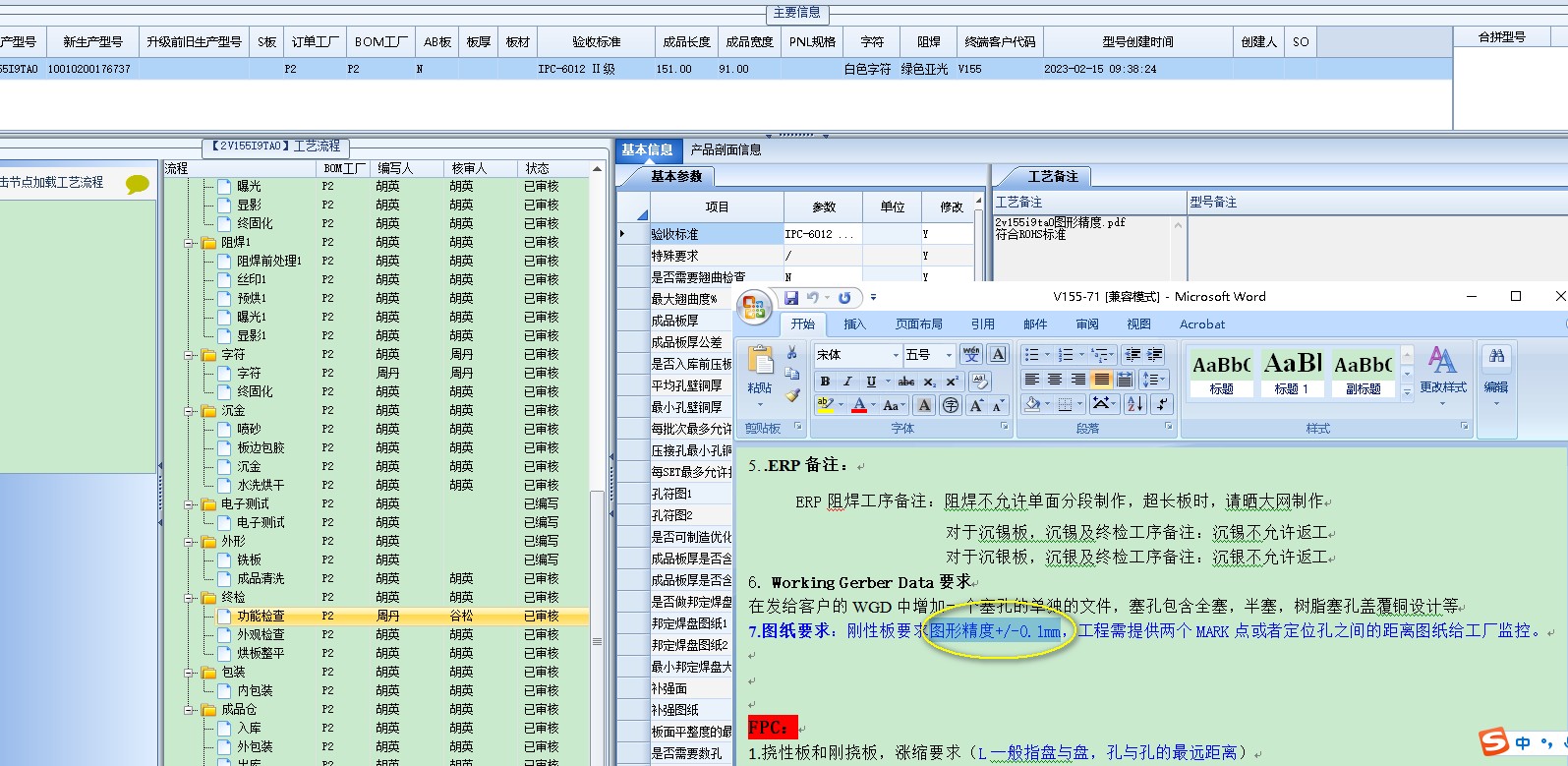
Task: Click the paragraph shading paint bucket
Action: point(1032,404)
